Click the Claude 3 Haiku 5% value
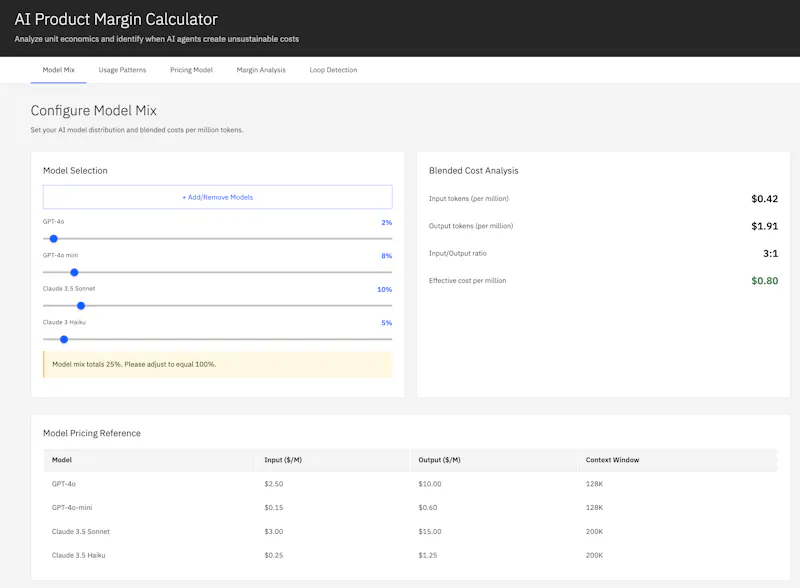 point(386,323)
